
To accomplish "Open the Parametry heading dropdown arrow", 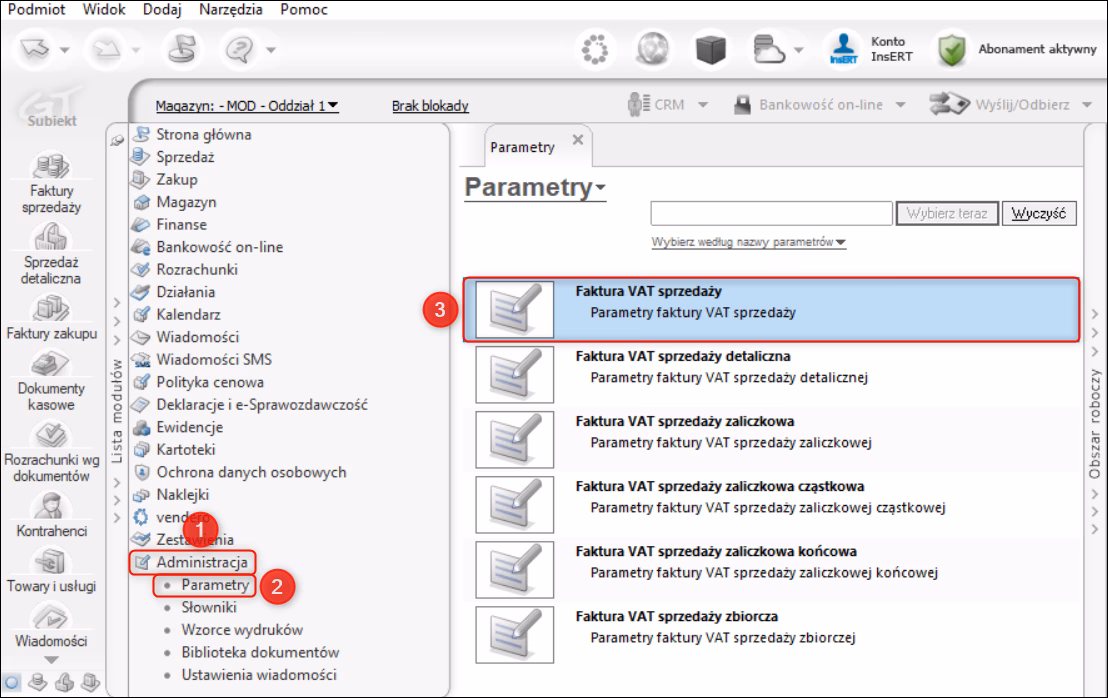I will [x=601, y=188].
